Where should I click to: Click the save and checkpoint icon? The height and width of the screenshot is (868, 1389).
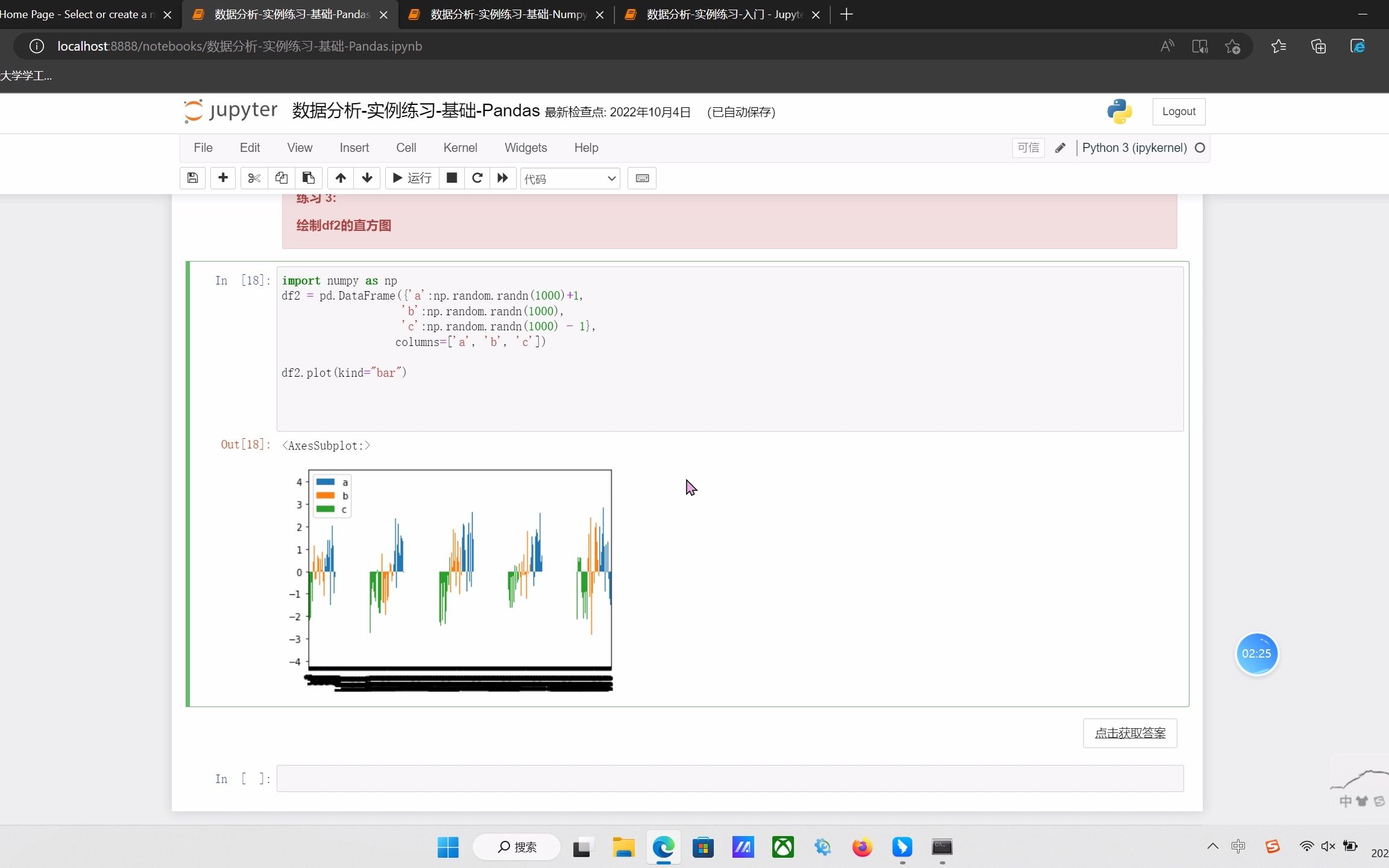(x=192, y=178)
